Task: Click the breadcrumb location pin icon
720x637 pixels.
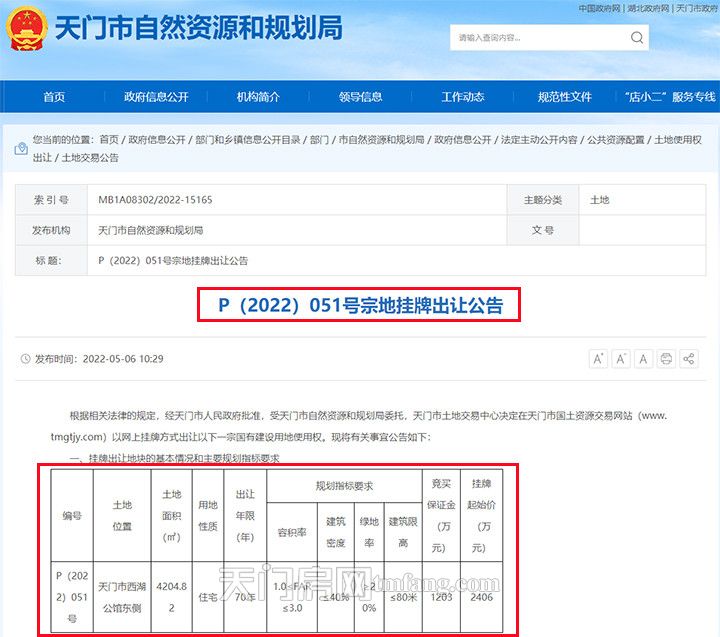Action: [21, 148]
